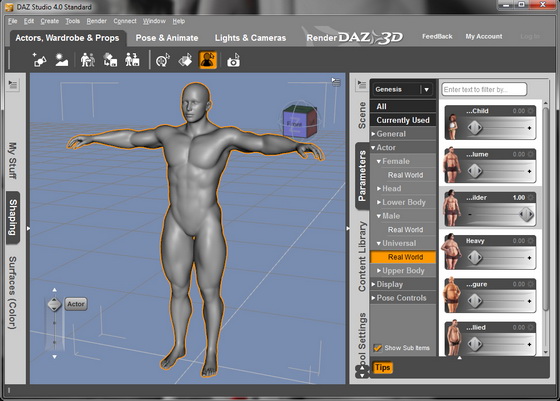Open the My Stuff side tab

pos(13,160)
